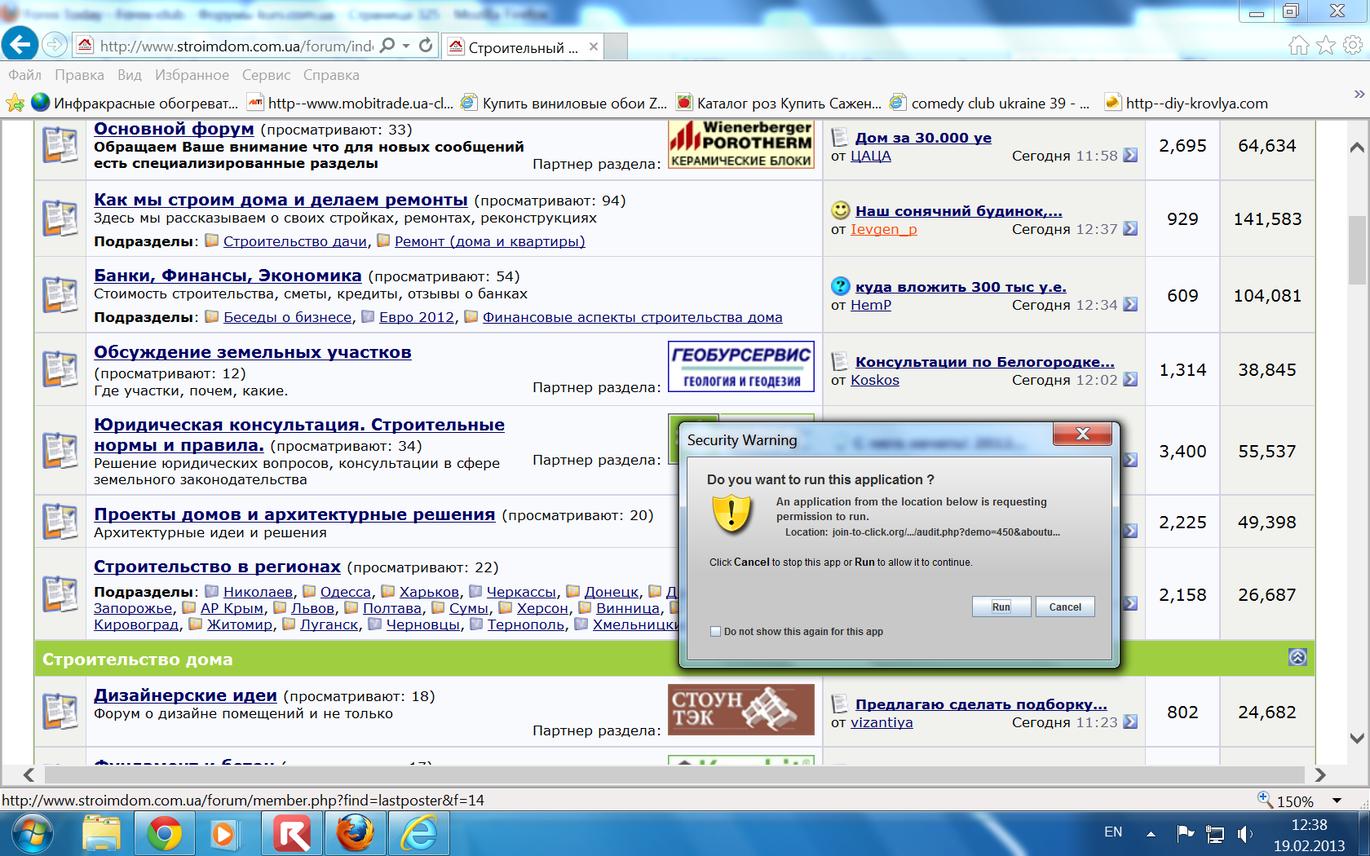1370x856 pixels.
Task: Close the Строительный tab with its X
Action: click(593, 46)
